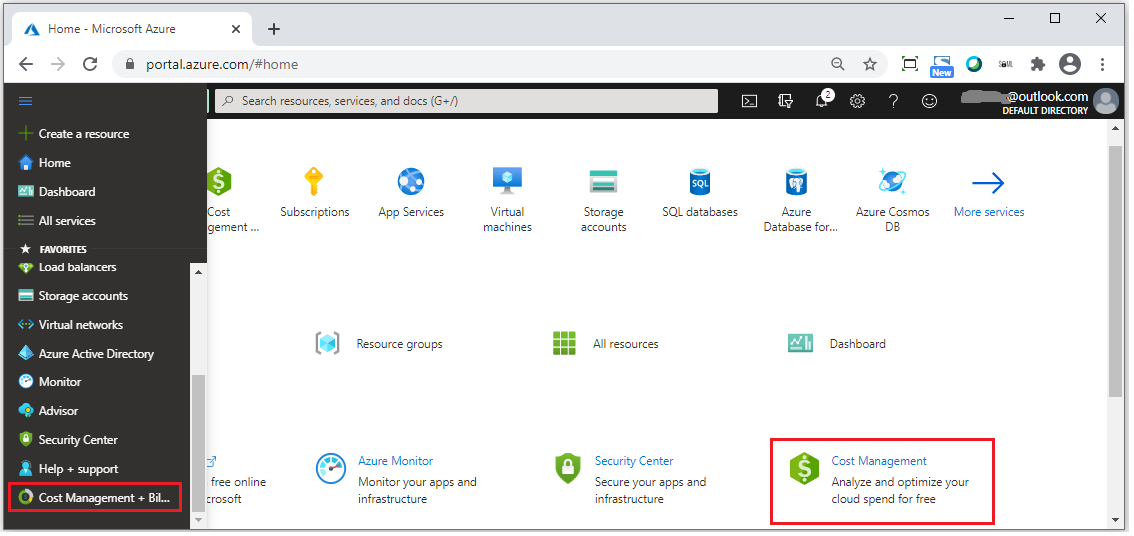Open the Cost Management tool link
This screenshot has width=1134, height=536.
[879, 461]
